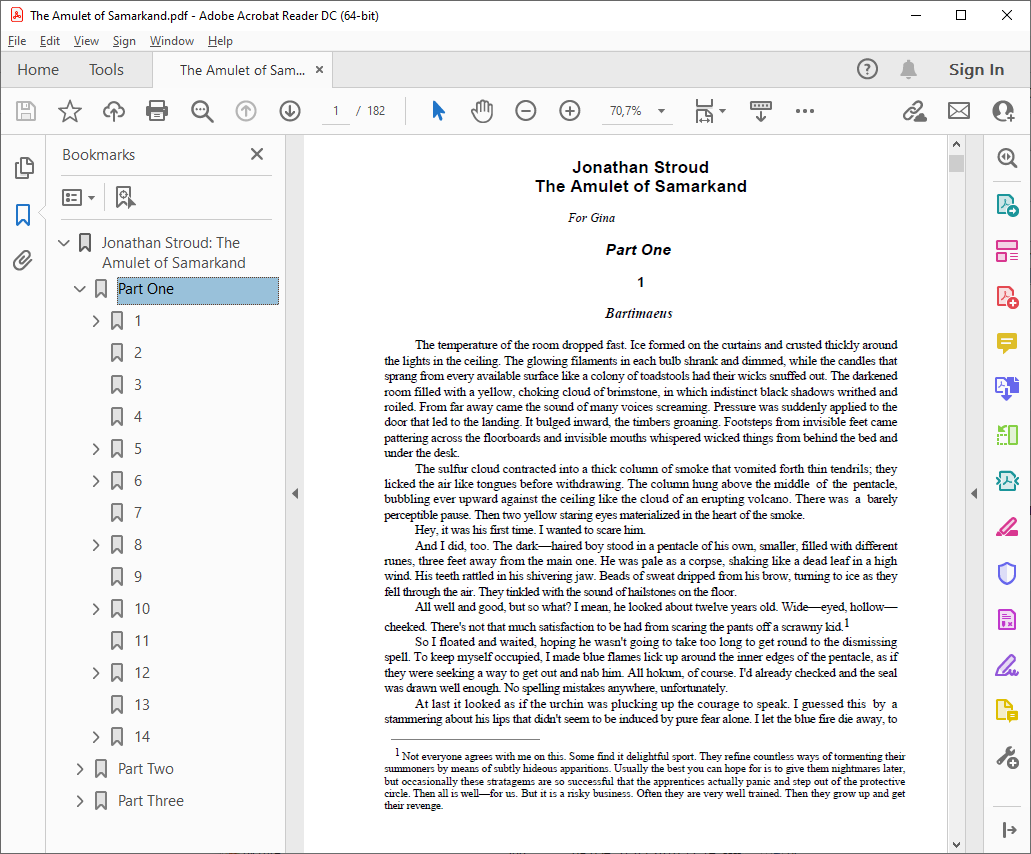Expand the Part Two bookmark

(80, 769)
